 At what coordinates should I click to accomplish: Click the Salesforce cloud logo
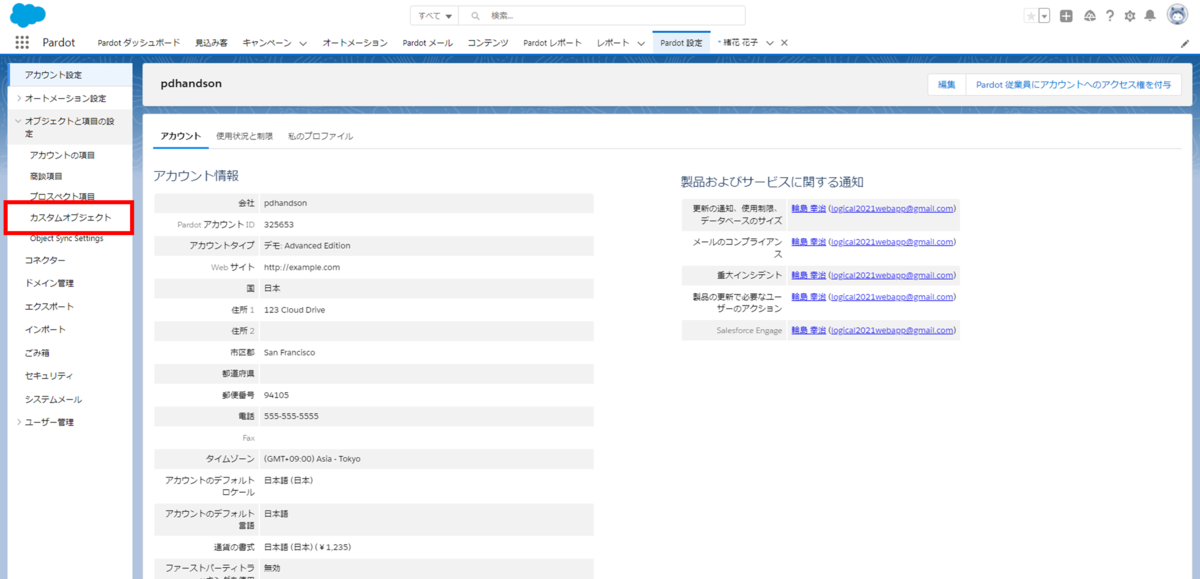point(27,15)
